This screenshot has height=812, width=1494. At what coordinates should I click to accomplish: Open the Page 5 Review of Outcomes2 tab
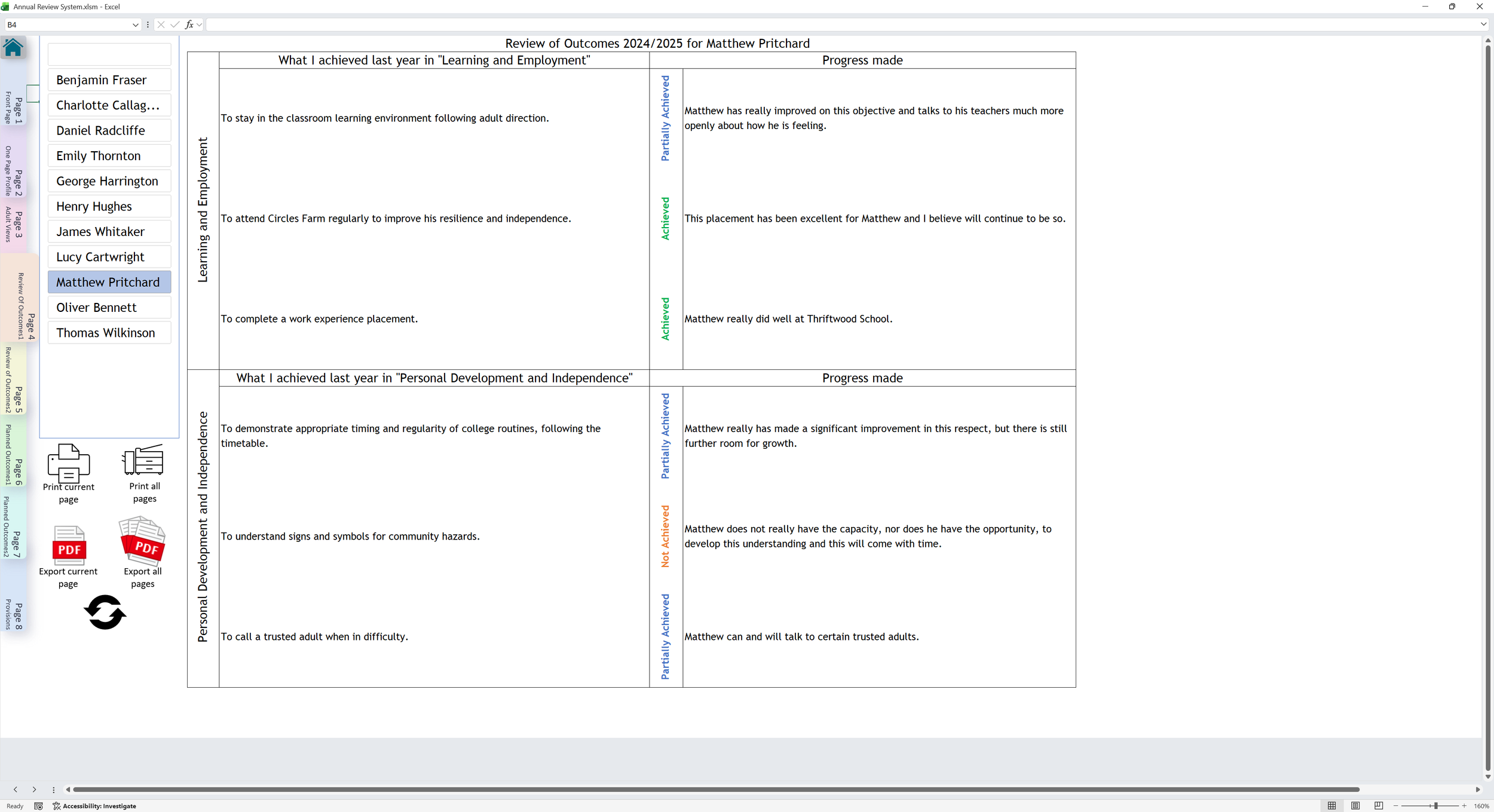[13, 380]
